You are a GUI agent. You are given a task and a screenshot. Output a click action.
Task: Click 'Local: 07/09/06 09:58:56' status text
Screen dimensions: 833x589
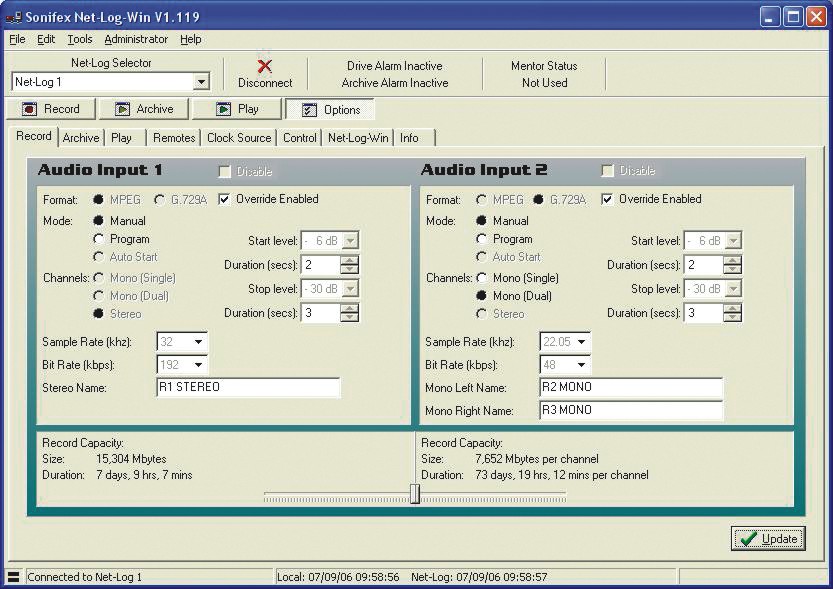(338, 577)
